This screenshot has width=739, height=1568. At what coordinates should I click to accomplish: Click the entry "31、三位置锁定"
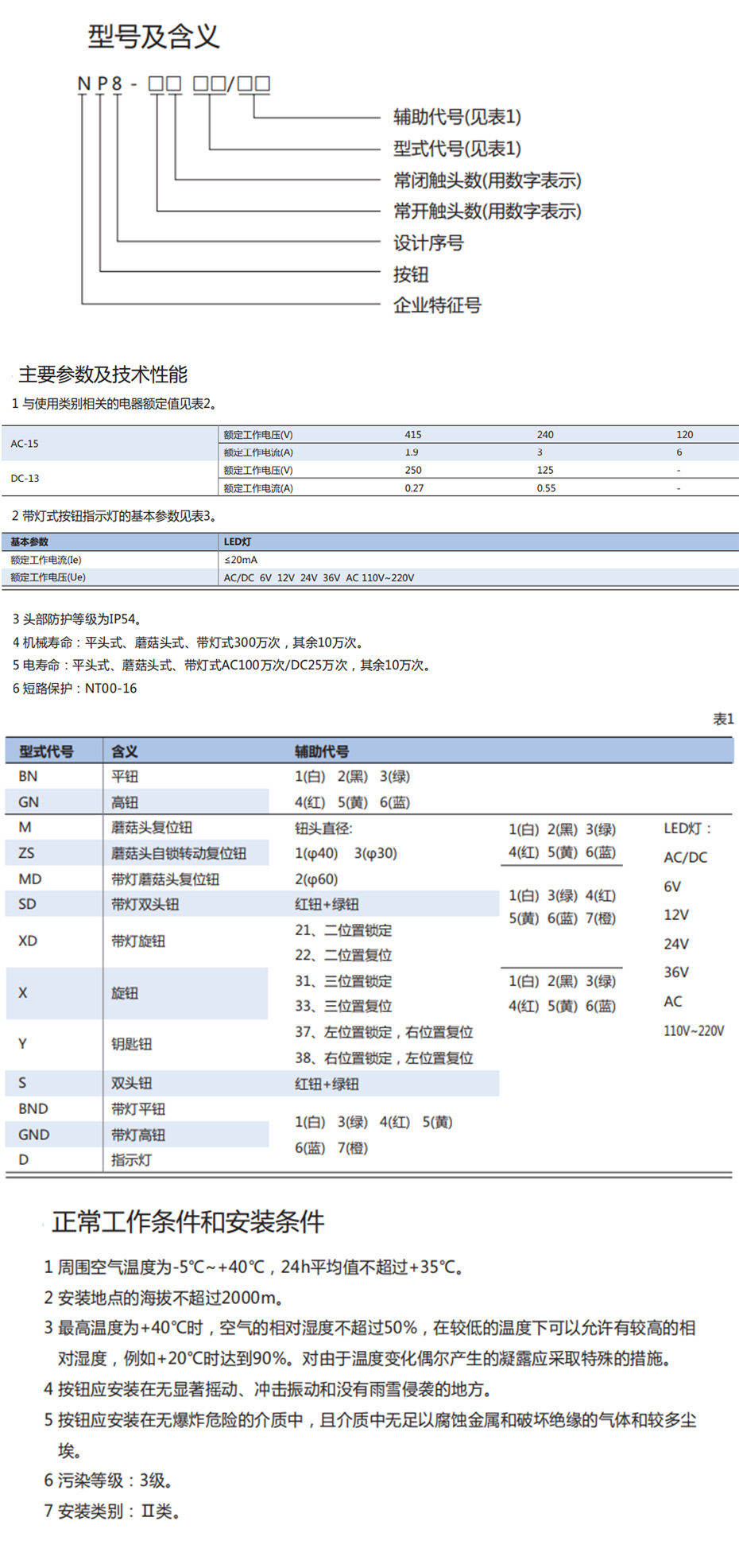click(343, 981)
